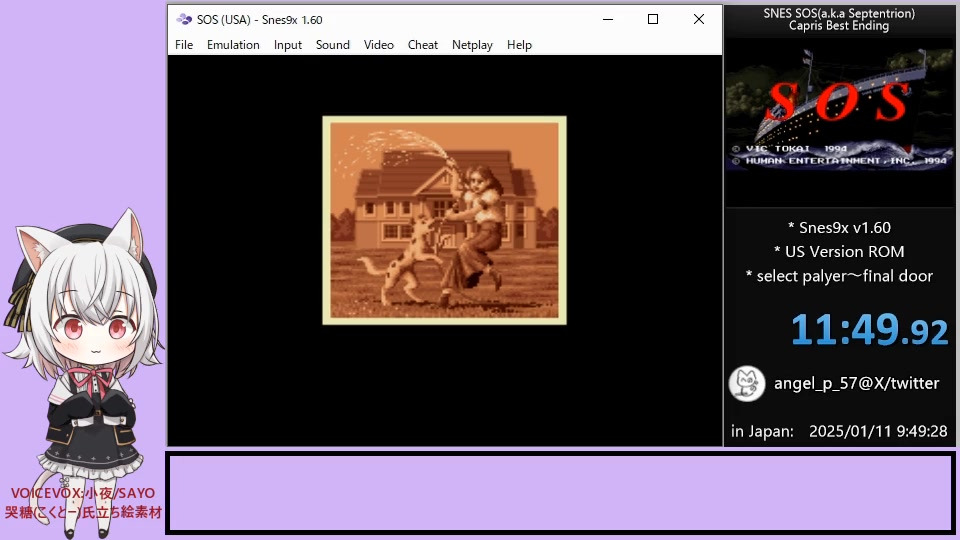960x540 pixels.
Task: Click the SOS title screen thumbnail
Action: (x=840, y=109)
